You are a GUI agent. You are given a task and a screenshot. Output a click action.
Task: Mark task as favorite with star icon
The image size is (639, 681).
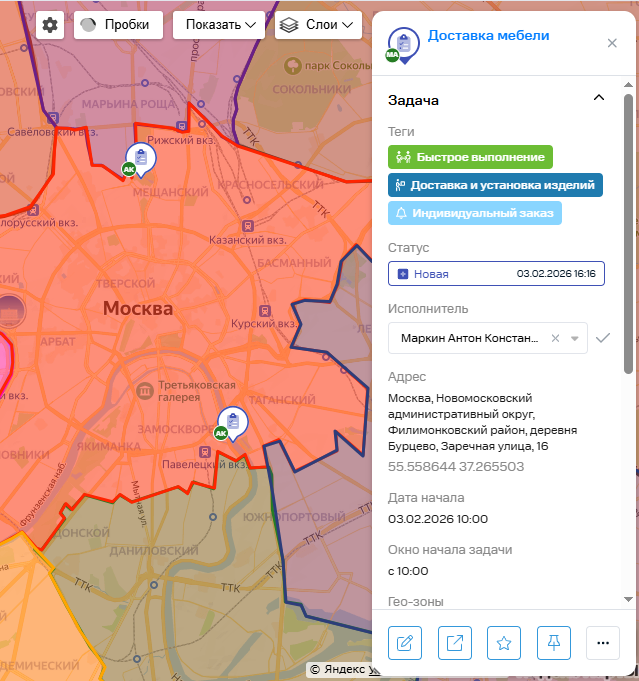[x=504, y=643]
